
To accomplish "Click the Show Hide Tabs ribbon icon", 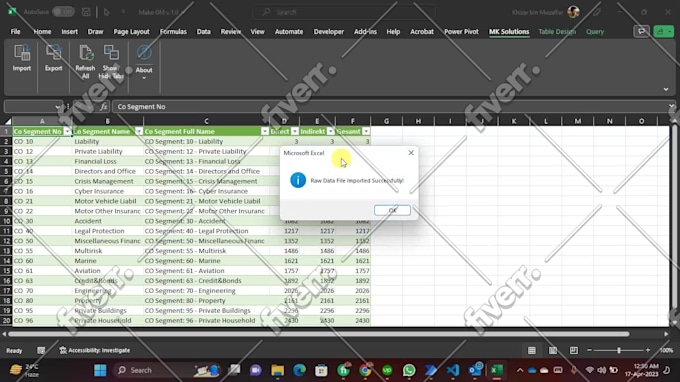I will tap(111, 62).
